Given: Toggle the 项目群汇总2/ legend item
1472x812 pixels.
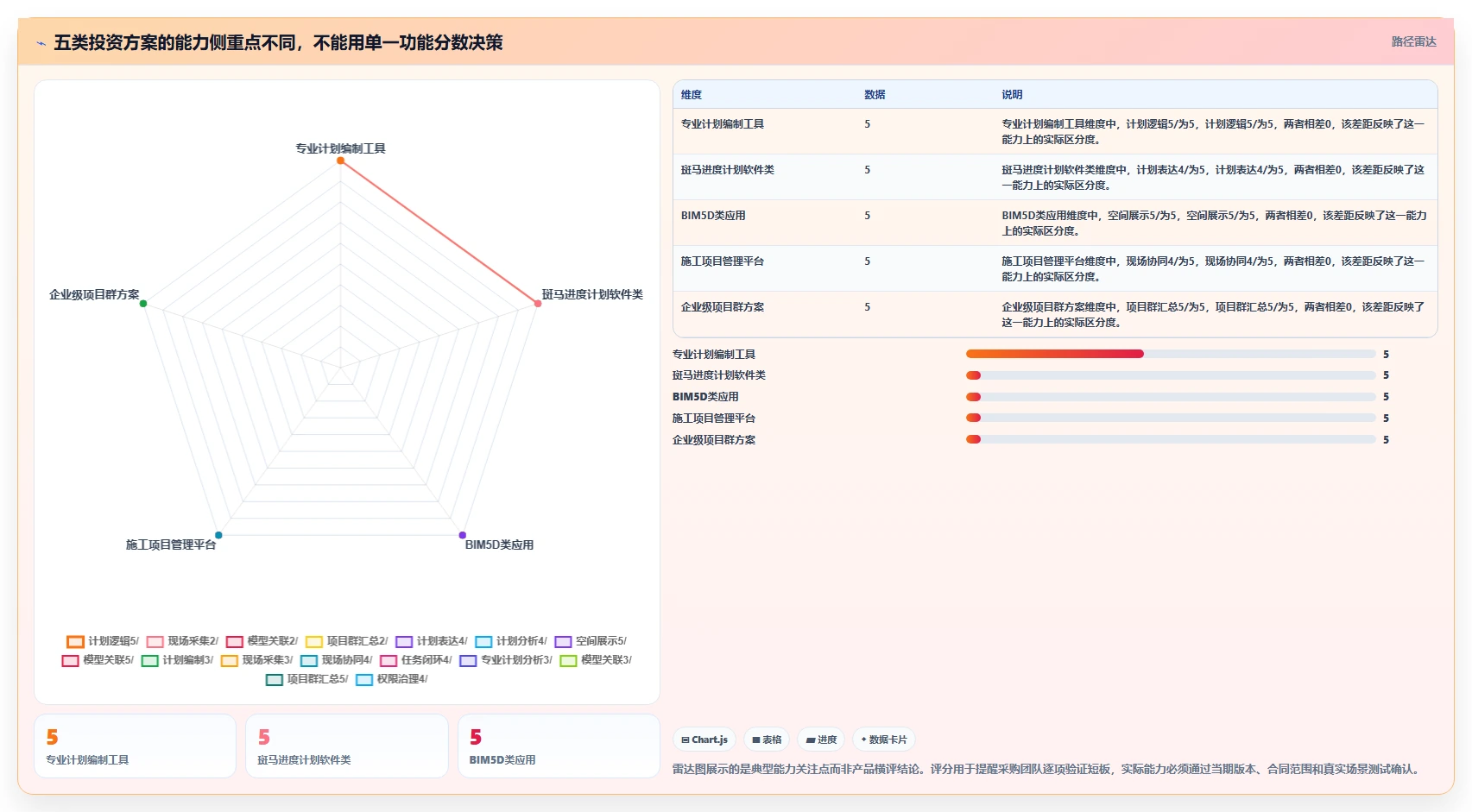Looking at the screenshot, I should pos(347,641).
